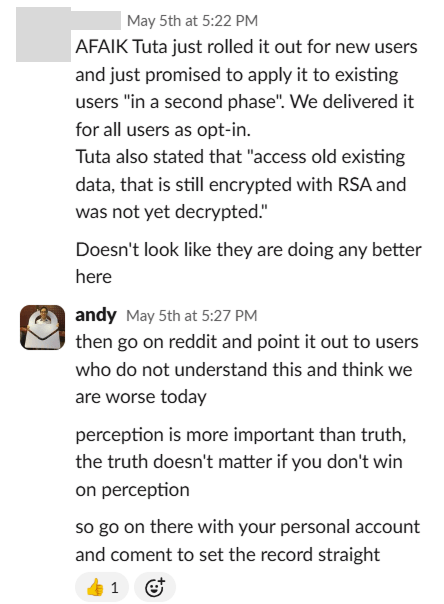
Task: Click the username andy
Action: (96, 315)
